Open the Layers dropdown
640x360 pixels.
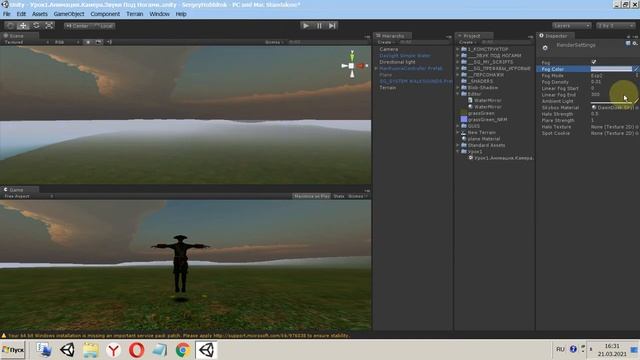pos(571,26)
